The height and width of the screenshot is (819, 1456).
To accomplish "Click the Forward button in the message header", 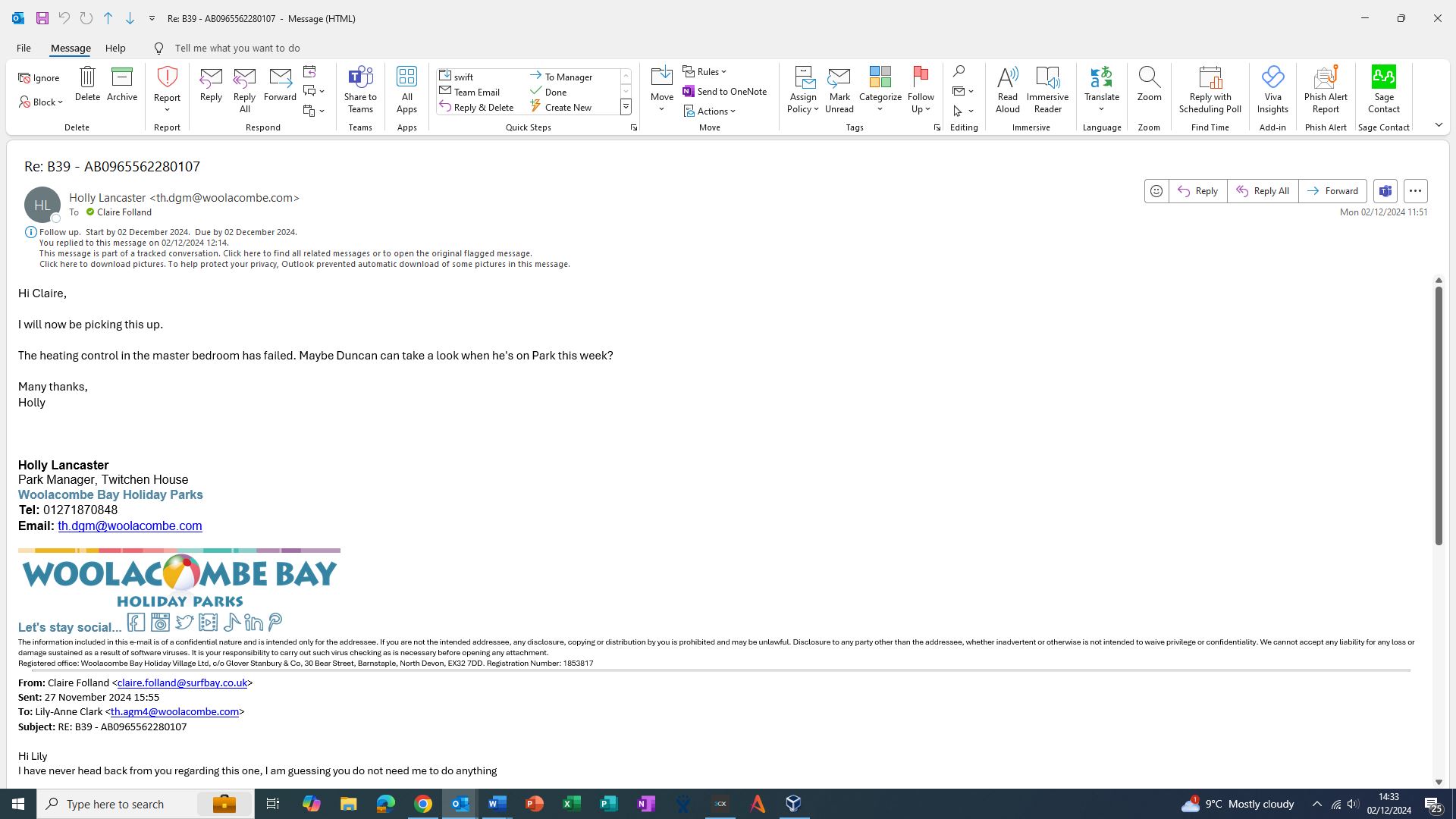I will [x=1332, y=191].
